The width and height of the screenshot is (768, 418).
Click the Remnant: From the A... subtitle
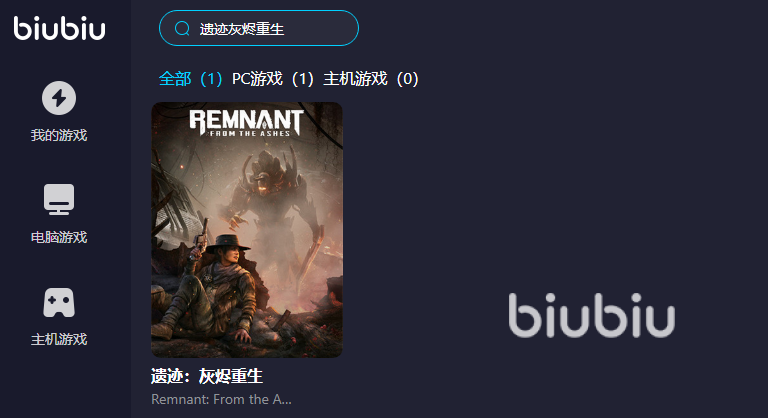click(221, 399)
